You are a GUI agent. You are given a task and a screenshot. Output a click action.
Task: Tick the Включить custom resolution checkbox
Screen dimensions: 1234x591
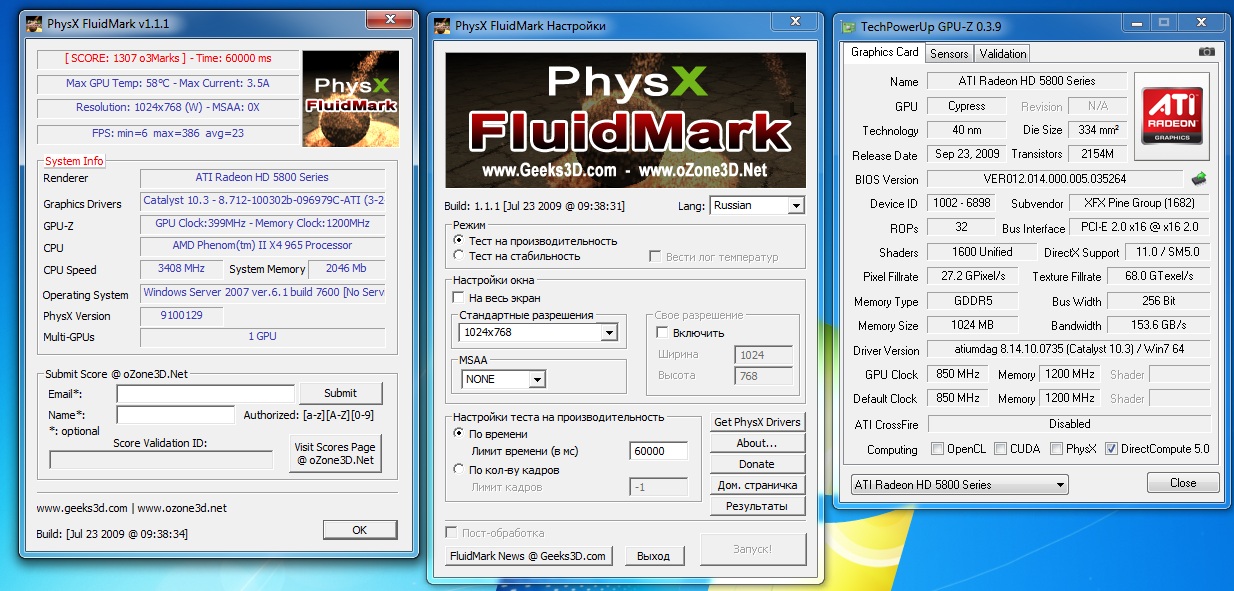pyautogui.click(x=662, y=333)
